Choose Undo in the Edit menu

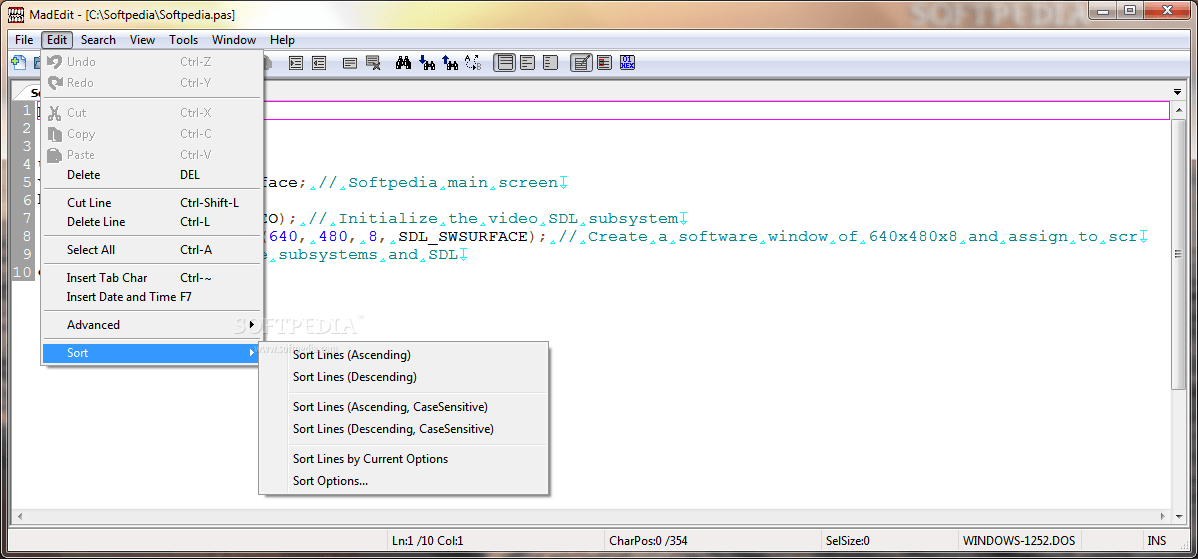coord(152,62)
